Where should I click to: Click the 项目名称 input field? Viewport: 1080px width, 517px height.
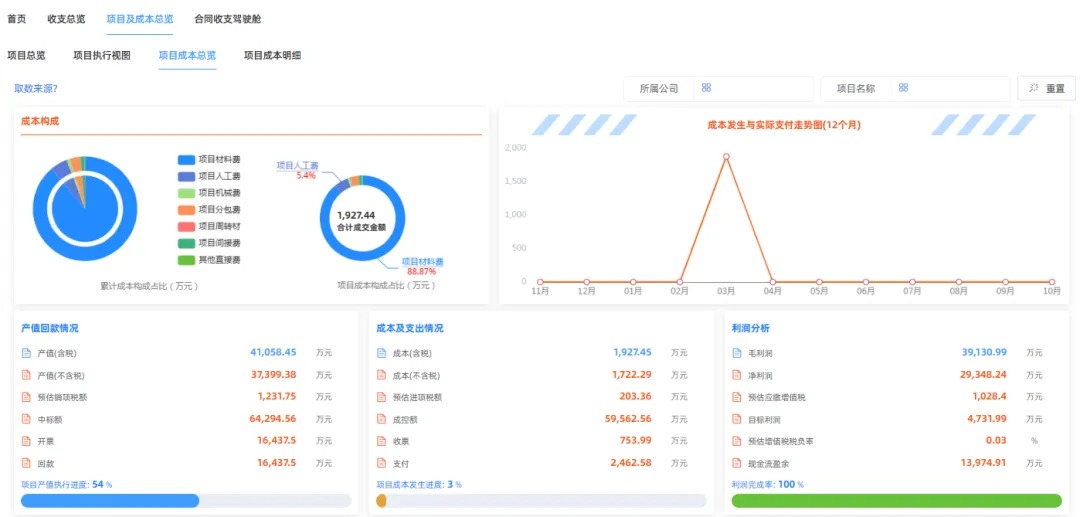click(951, 88)
